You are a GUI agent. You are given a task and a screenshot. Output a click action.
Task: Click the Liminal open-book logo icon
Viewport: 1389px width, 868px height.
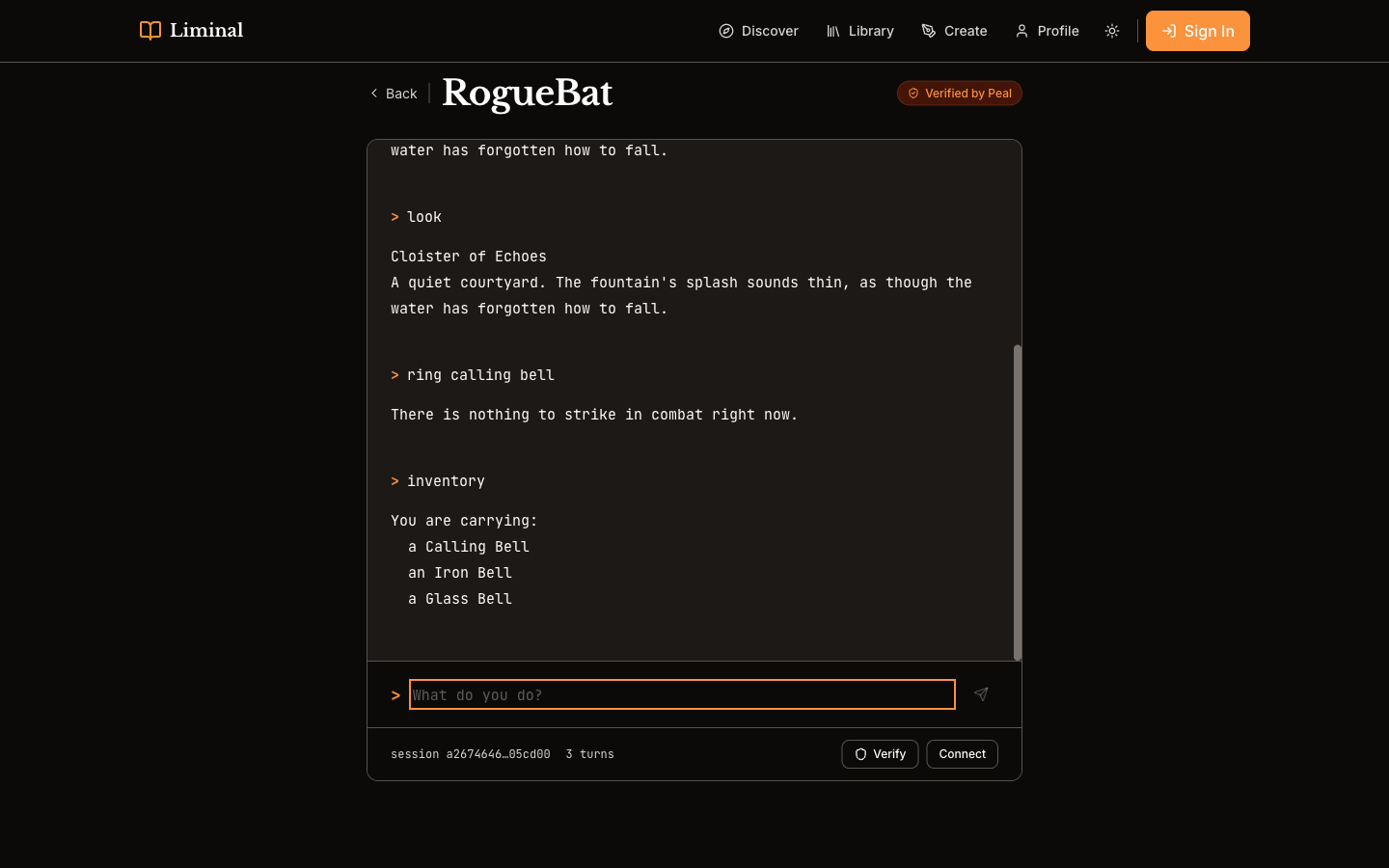150,31
